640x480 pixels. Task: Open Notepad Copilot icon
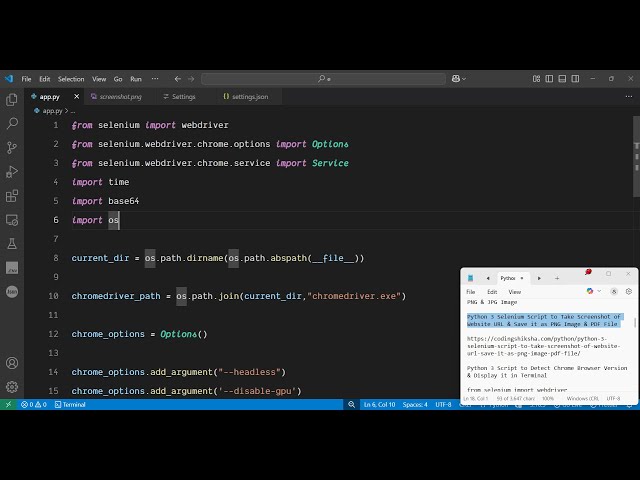tap(589, 291)
